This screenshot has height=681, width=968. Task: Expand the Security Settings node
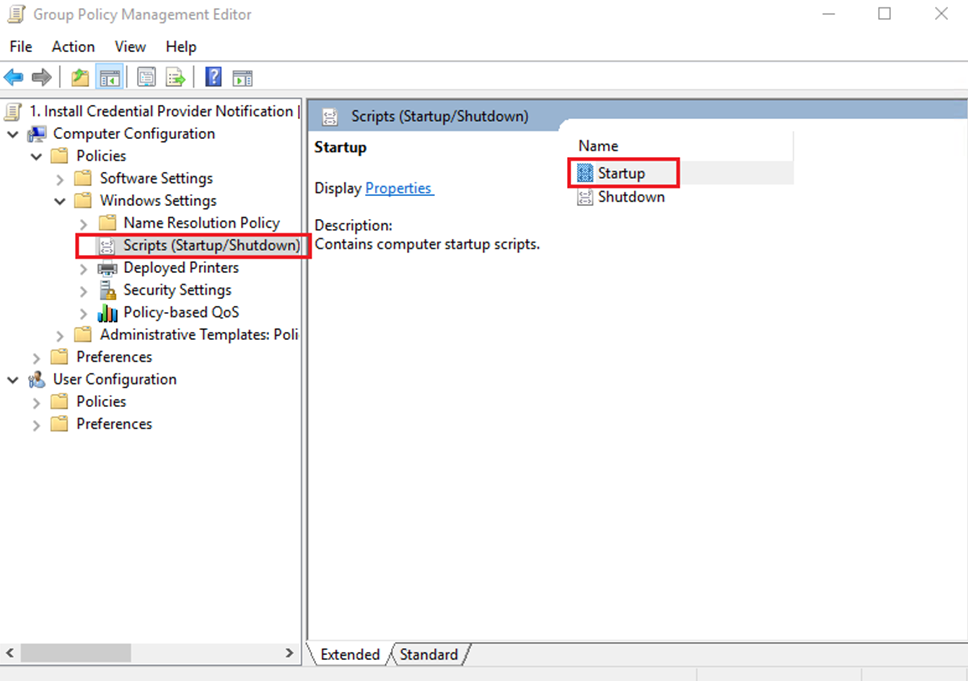84,291
